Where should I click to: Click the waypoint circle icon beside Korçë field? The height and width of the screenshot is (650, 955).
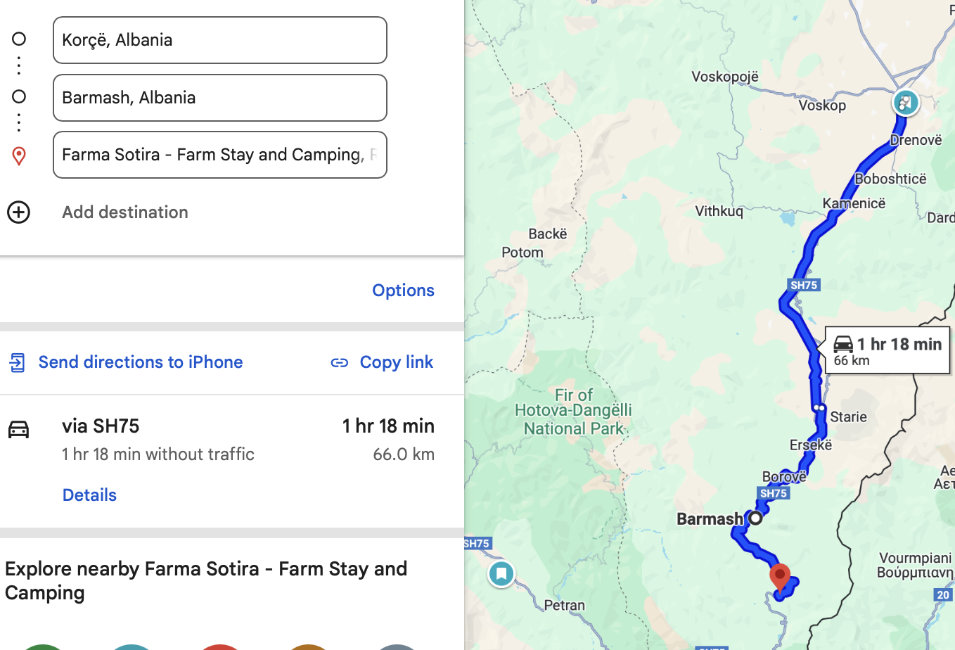coord(18,40)
